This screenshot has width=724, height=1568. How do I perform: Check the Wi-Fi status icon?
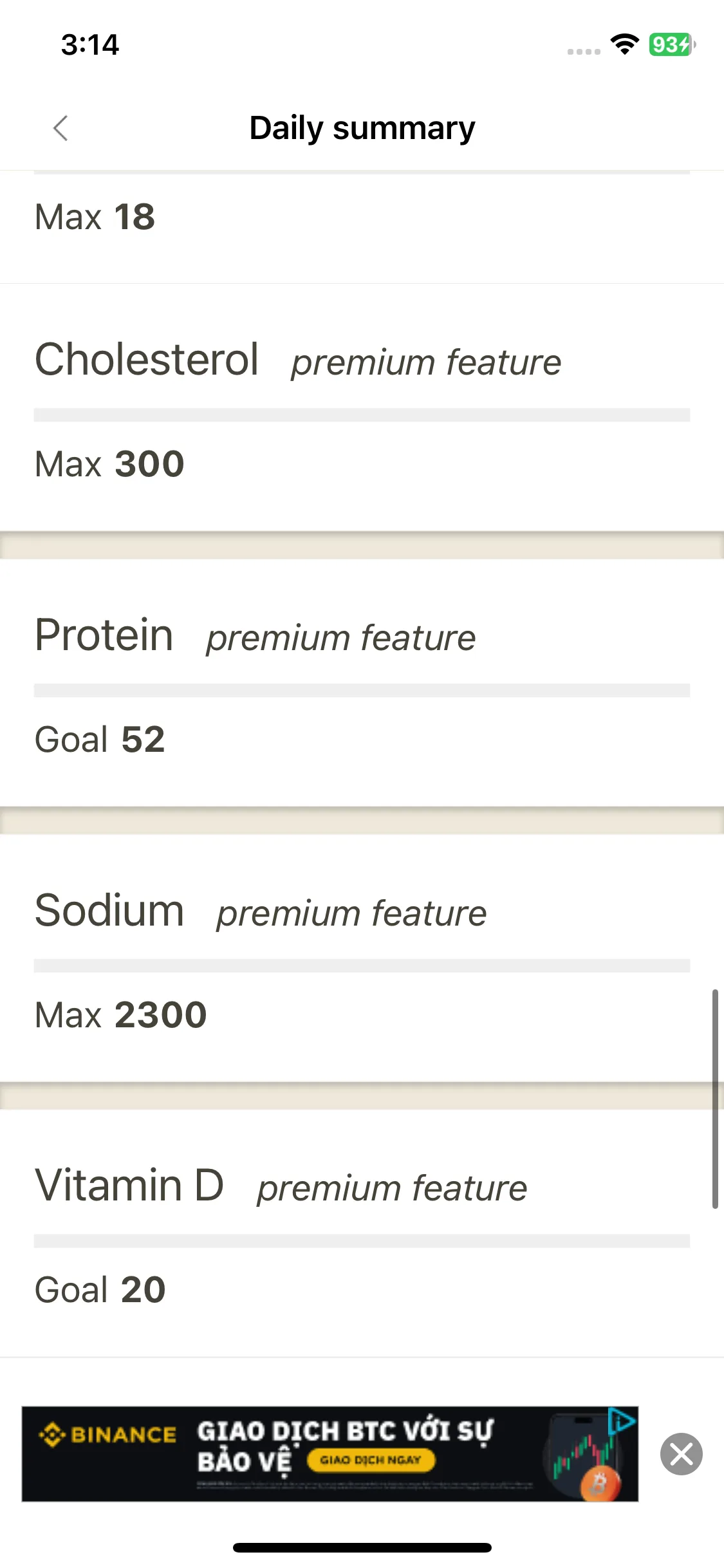[624, 44]
